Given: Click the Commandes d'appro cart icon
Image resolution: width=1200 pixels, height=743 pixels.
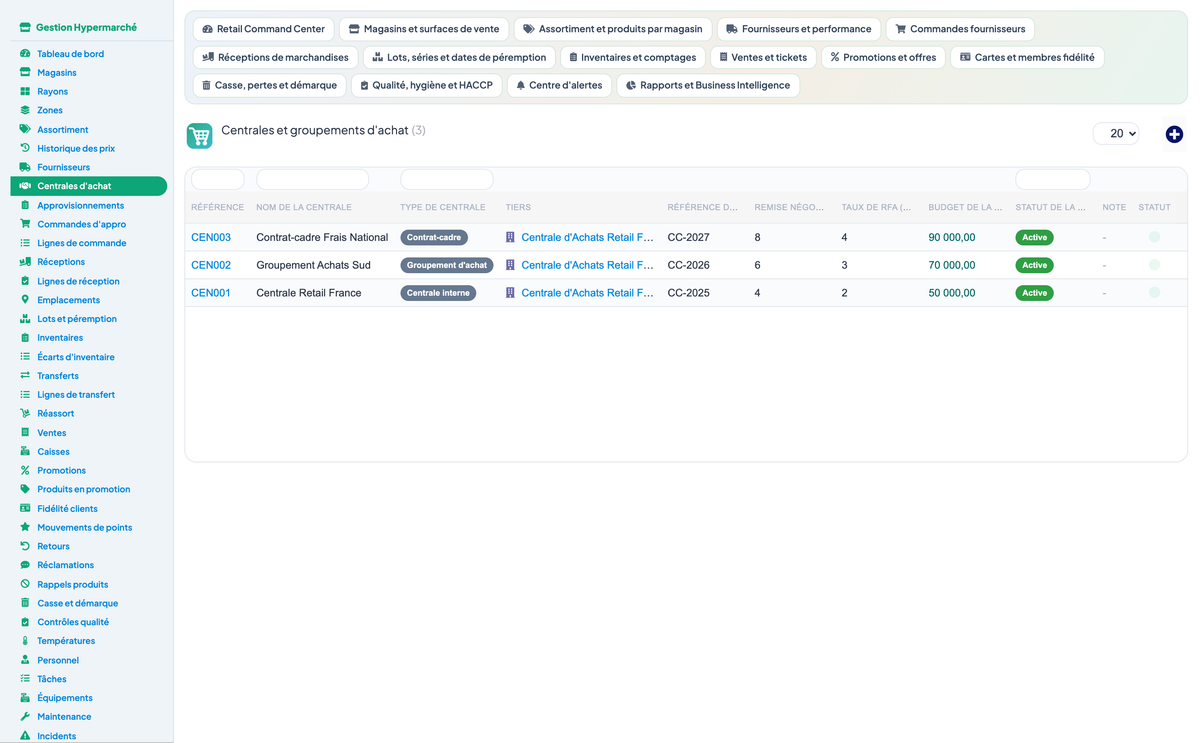Looking at the screenshot, I should click(25, 224).
